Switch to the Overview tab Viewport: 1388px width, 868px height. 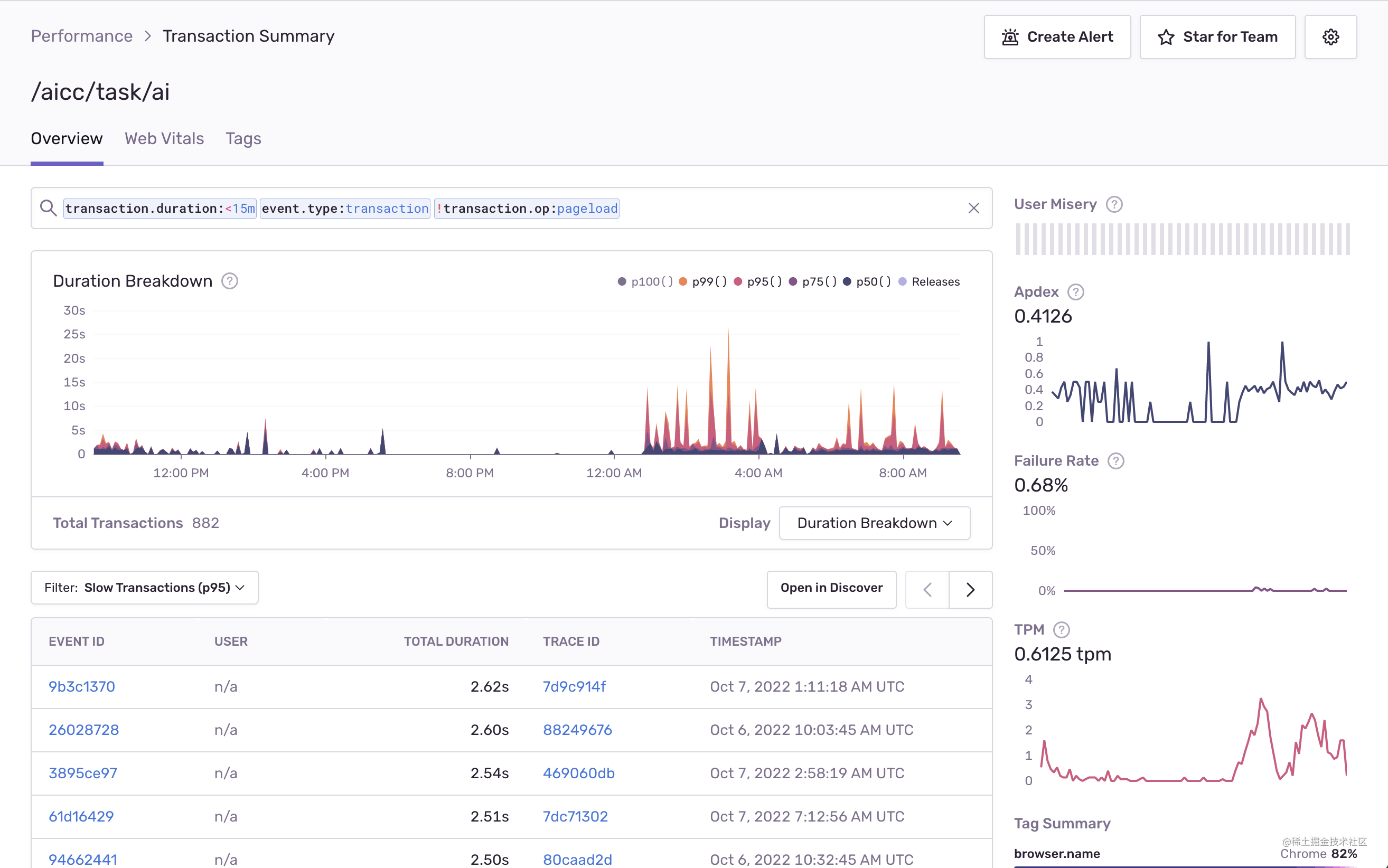coord(67,138)
